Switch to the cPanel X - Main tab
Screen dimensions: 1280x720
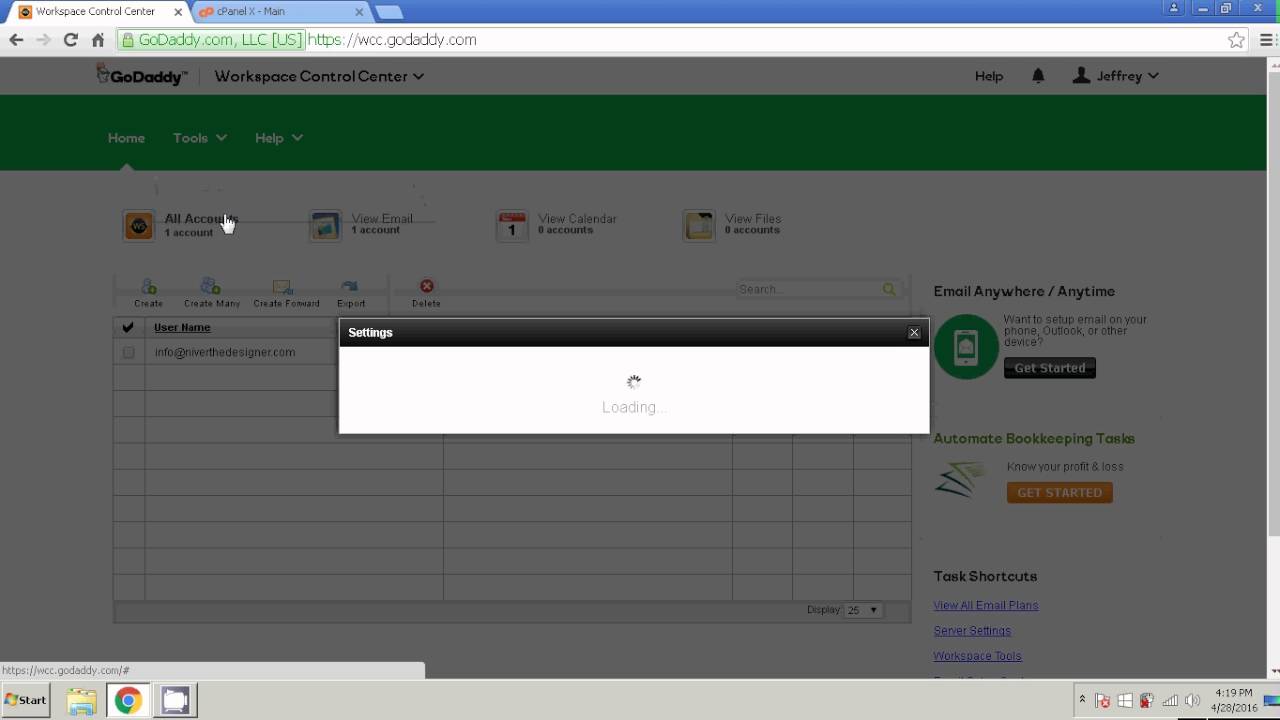click(x=282, y=12)
